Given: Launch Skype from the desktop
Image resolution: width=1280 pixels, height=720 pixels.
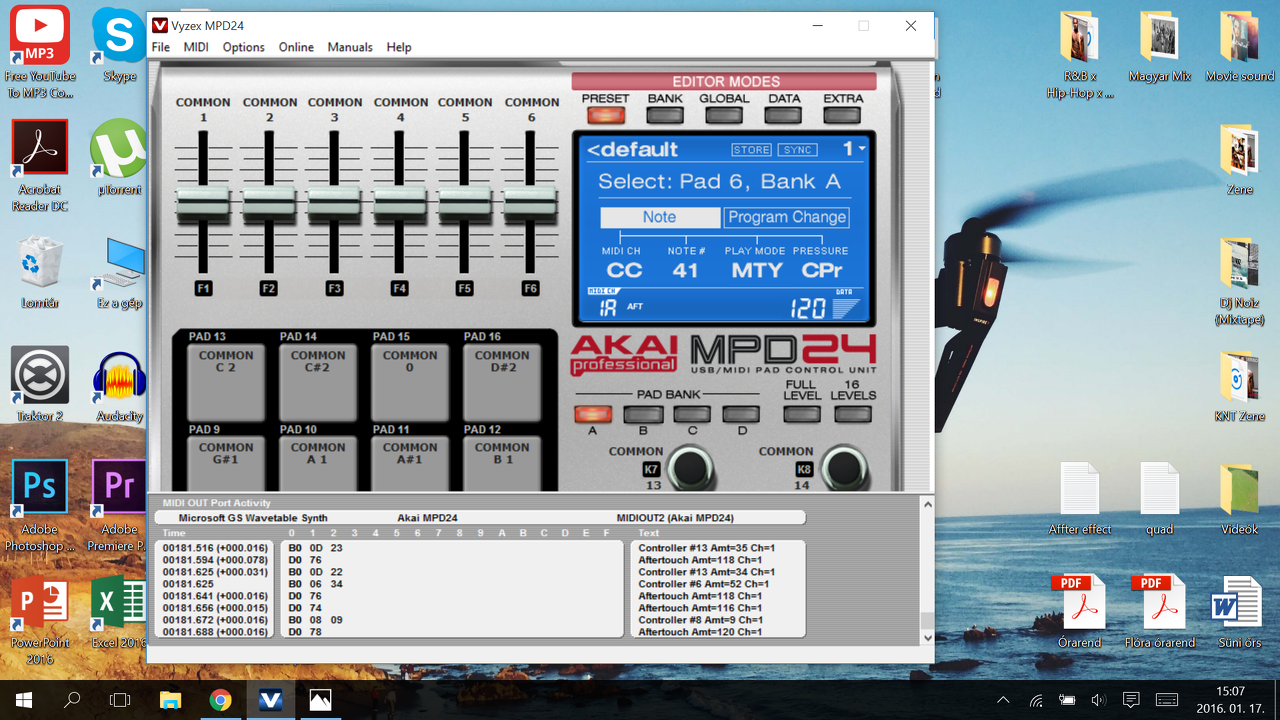Looking at the screenshot, I should (119, 47).
